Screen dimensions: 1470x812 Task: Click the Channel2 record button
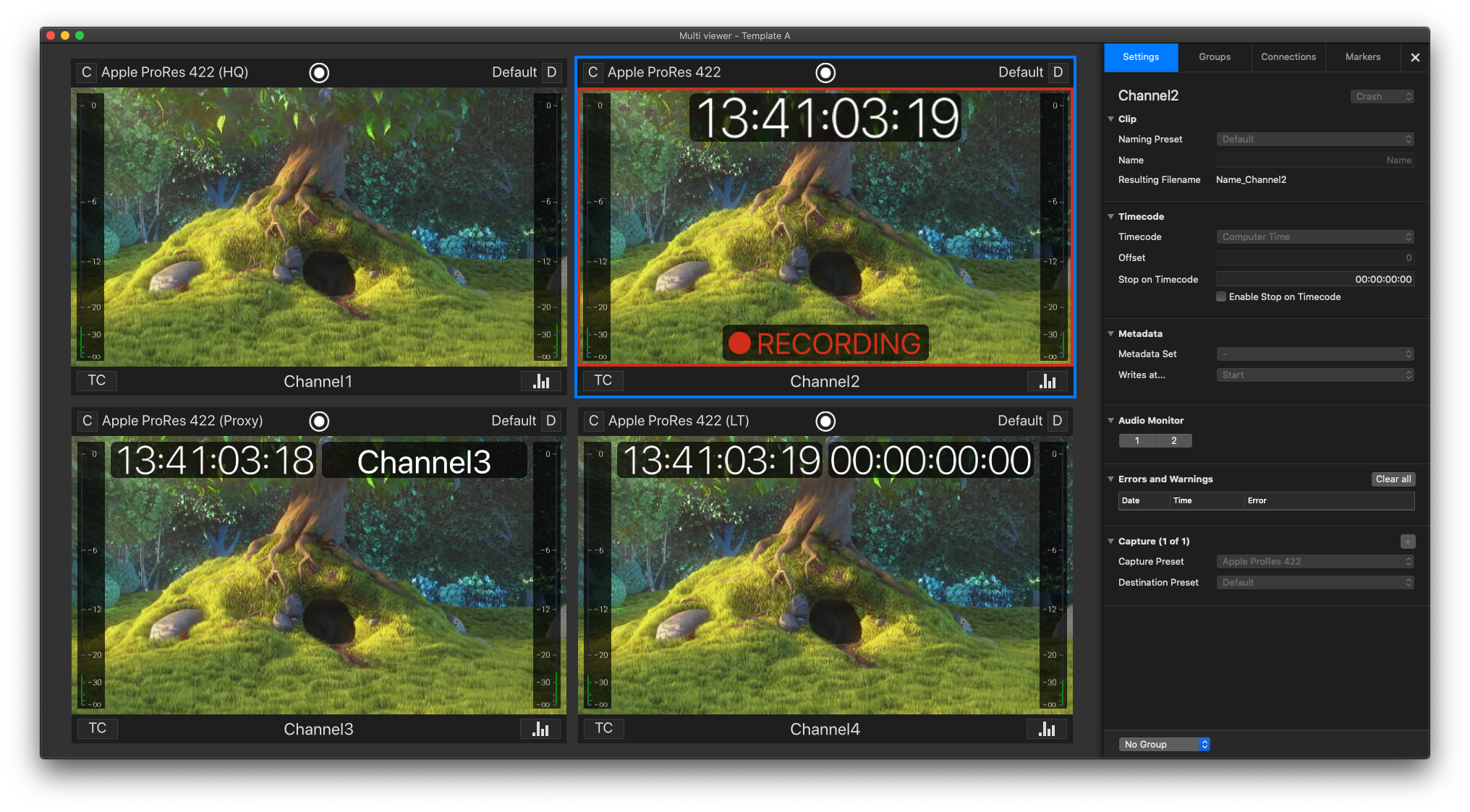click(825, 72)
